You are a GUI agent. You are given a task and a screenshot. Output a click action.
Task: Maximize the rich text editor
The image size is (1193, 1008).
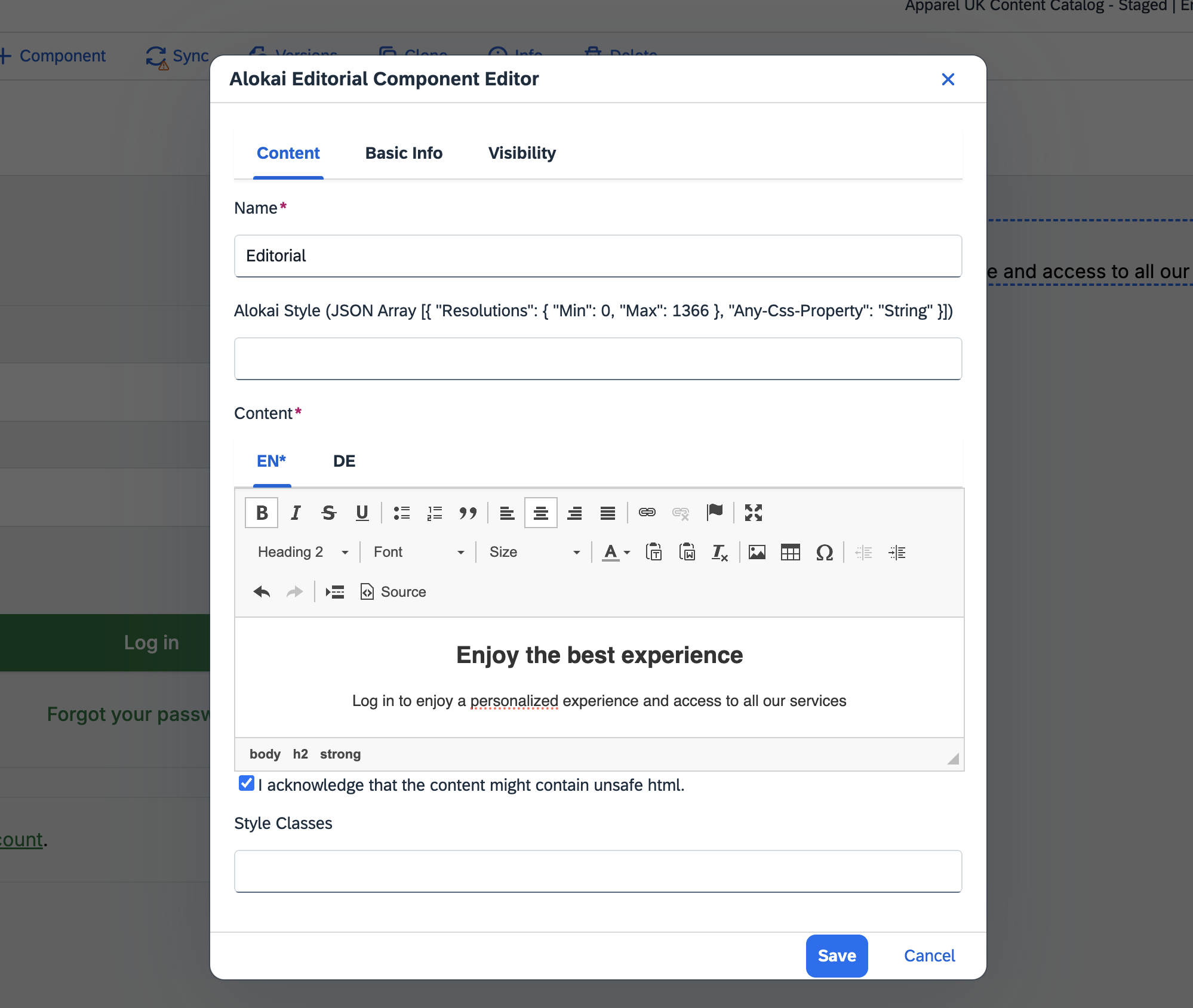coord(754,513)
